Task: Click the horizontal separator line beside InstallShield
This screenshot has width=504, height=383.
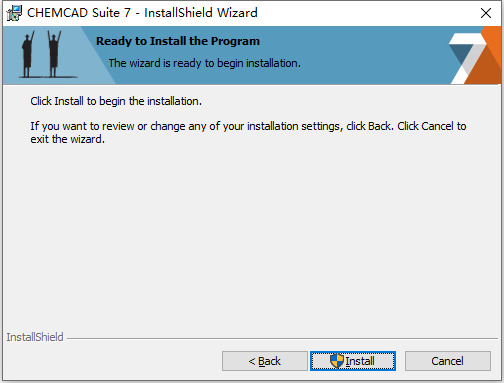Action: (x=282, y=339)
